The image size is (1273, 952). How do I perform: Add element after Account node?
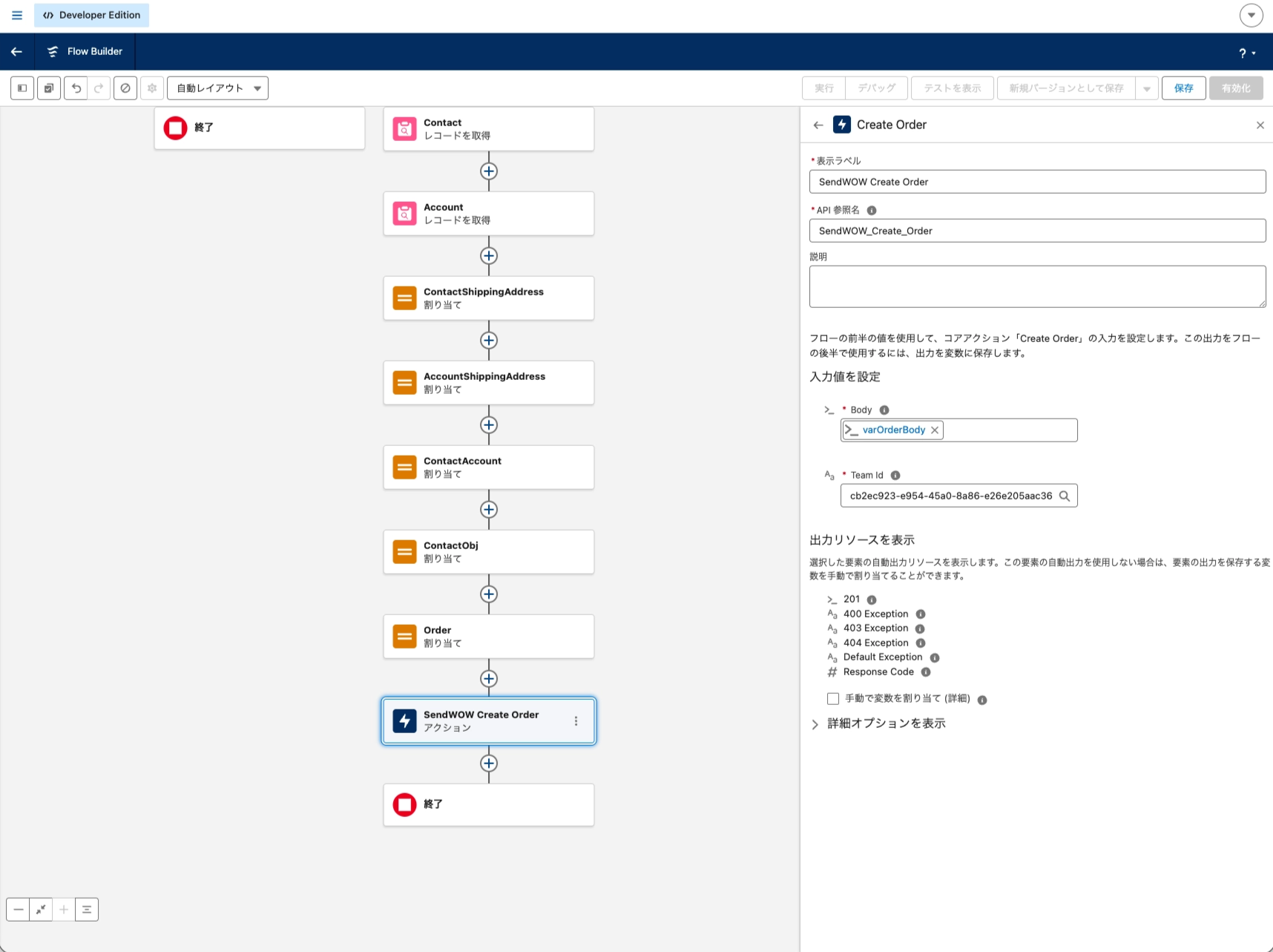(488, 256)
